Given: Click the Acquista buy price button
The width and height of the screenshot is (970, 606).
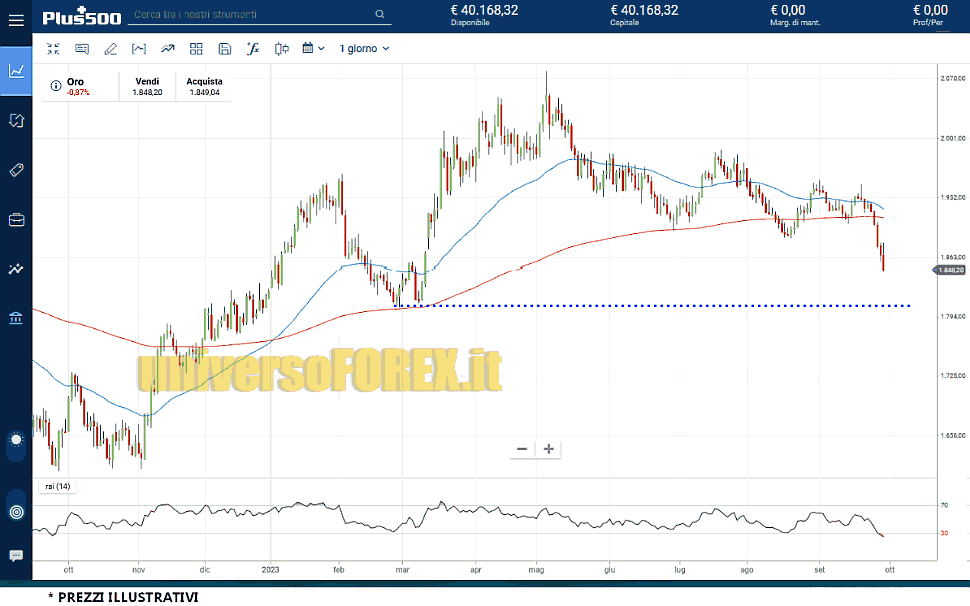Looking at the screenshot, I should (x=204, y=87).
